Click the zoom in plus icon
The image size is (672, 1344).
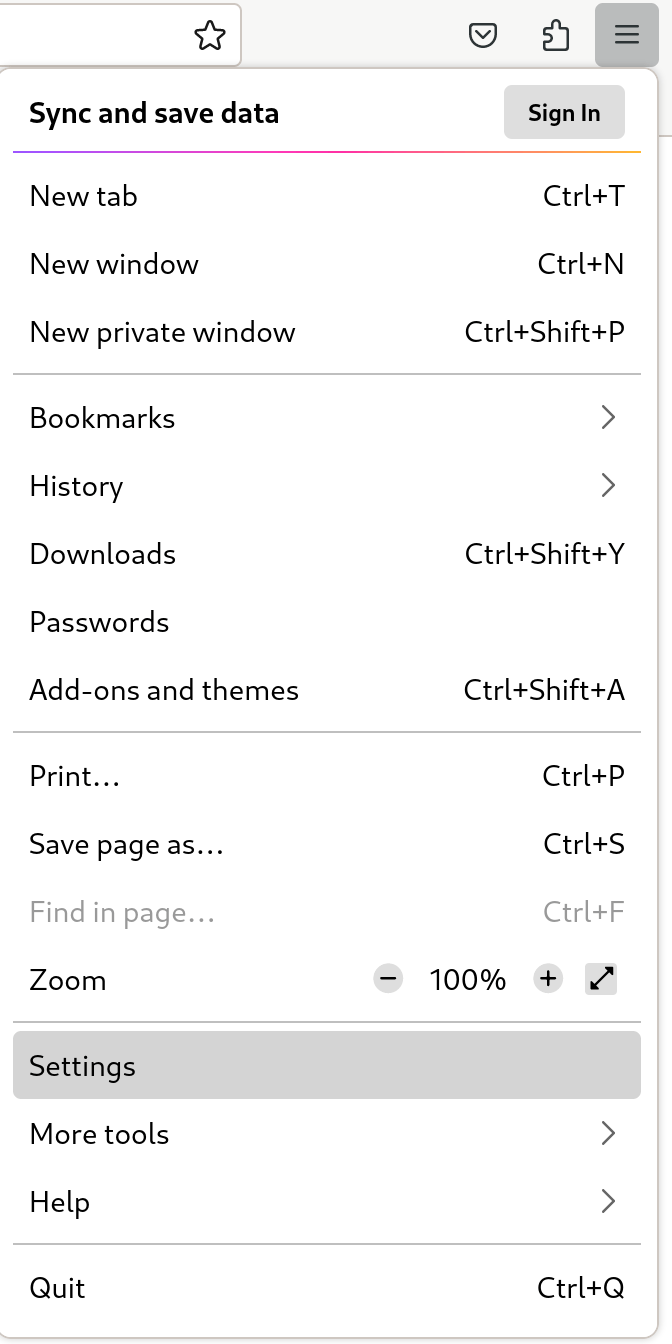coord(548,979)
